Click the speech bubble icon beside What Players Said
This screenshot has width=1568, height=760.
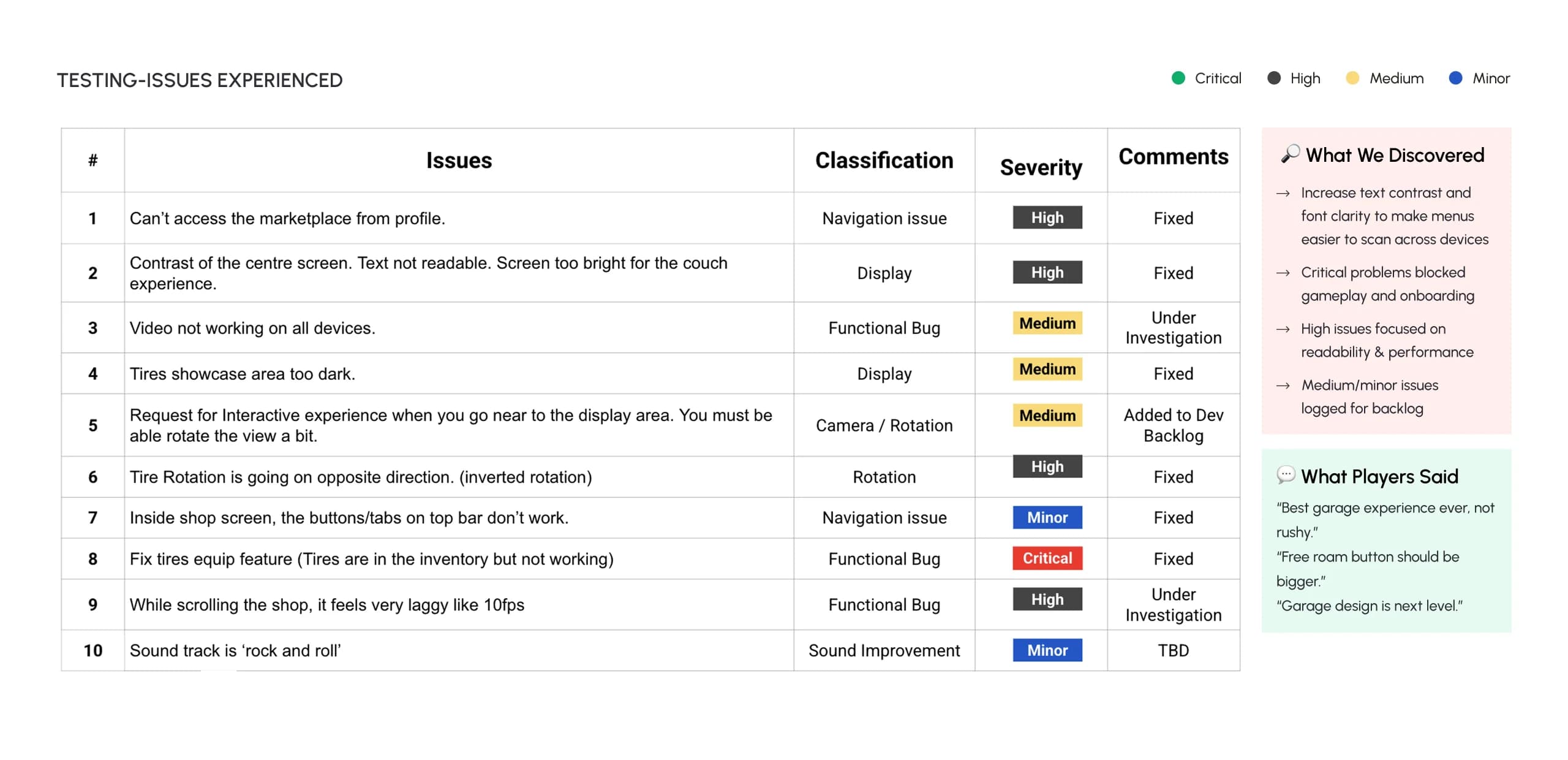(1286, 474)
